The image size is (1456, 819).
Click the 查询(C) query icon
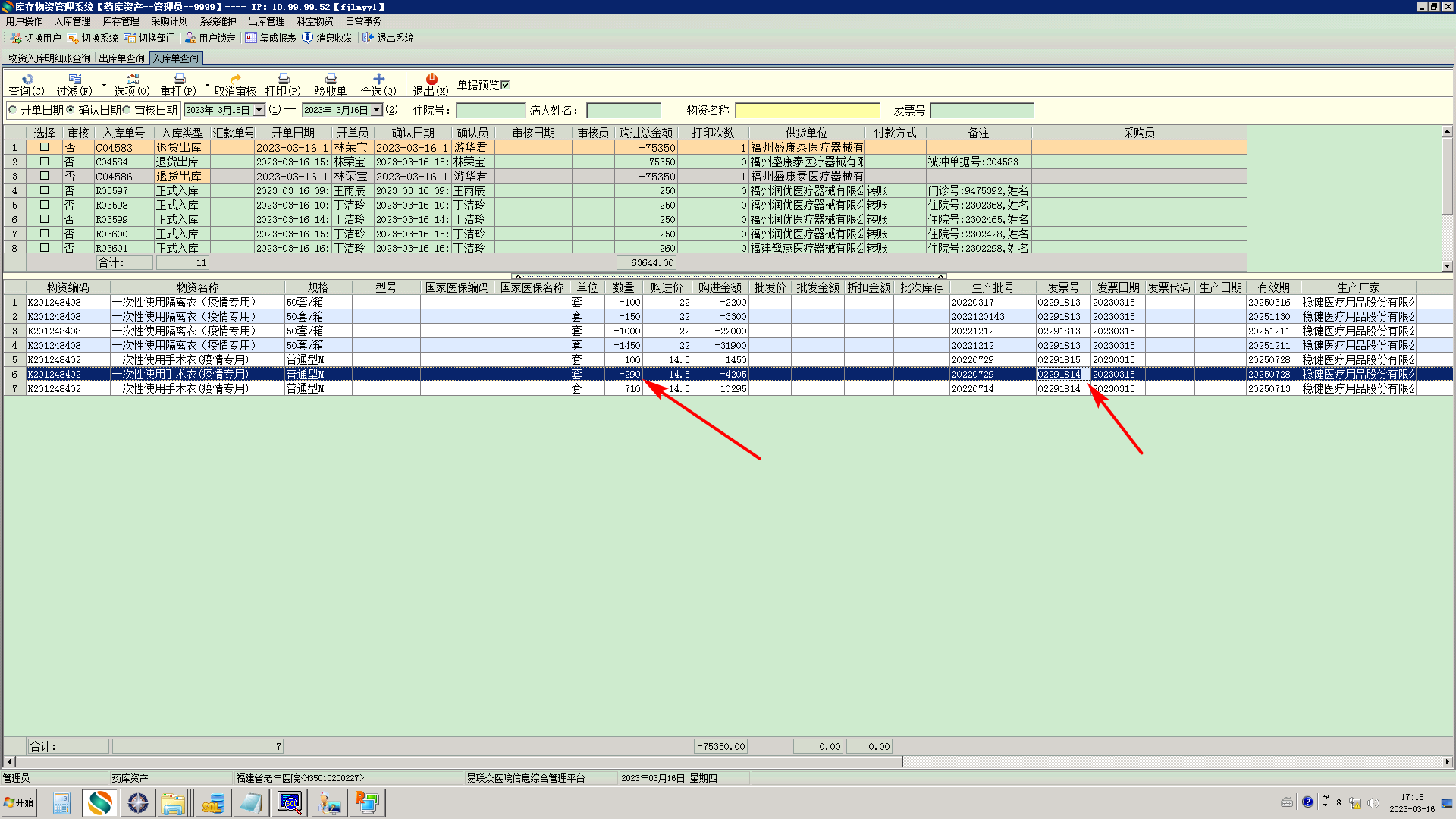pyautogui.click(x=27, y=79)
